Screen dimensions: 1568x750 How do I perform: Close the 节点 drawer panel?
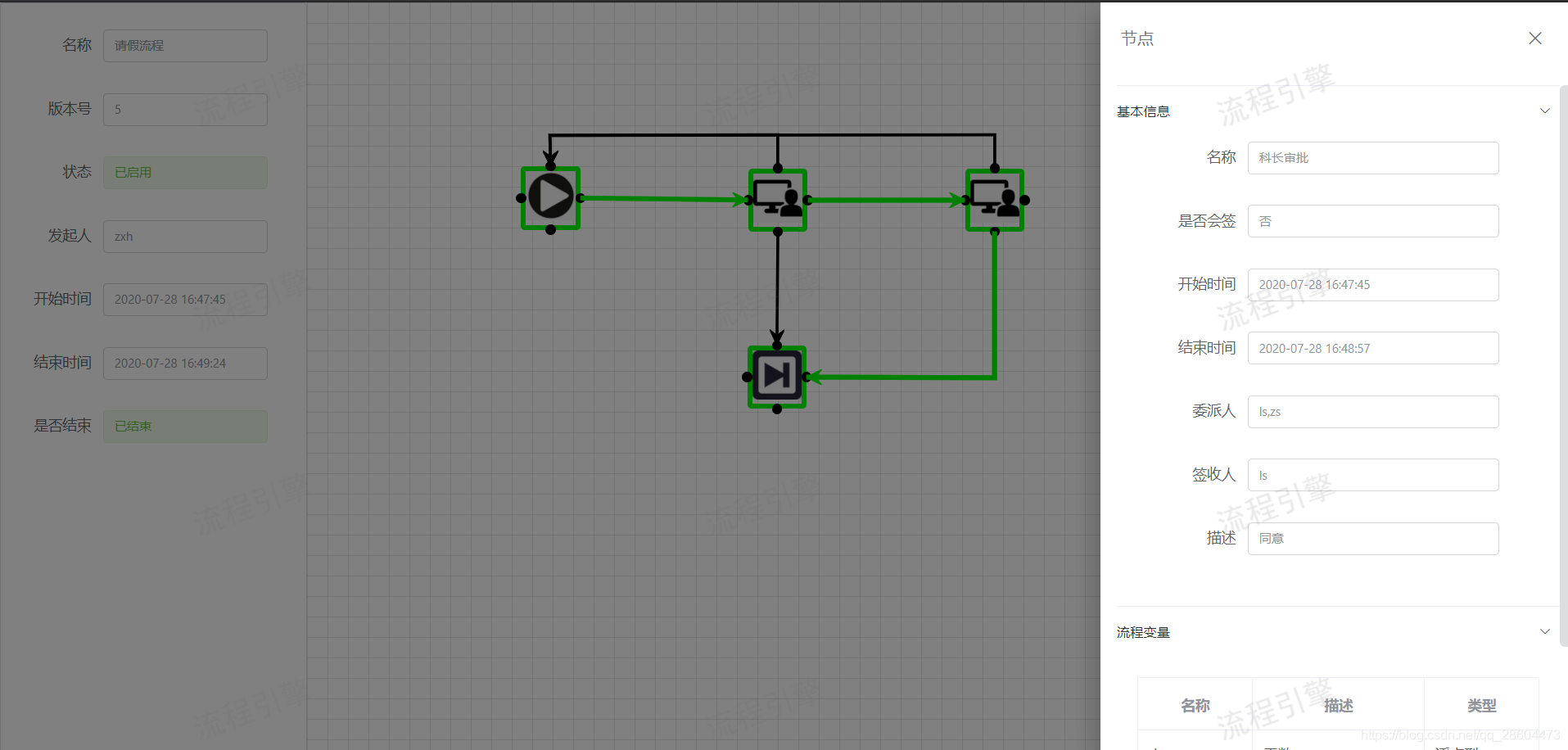pyautogui.click(x=1535, y=38)
